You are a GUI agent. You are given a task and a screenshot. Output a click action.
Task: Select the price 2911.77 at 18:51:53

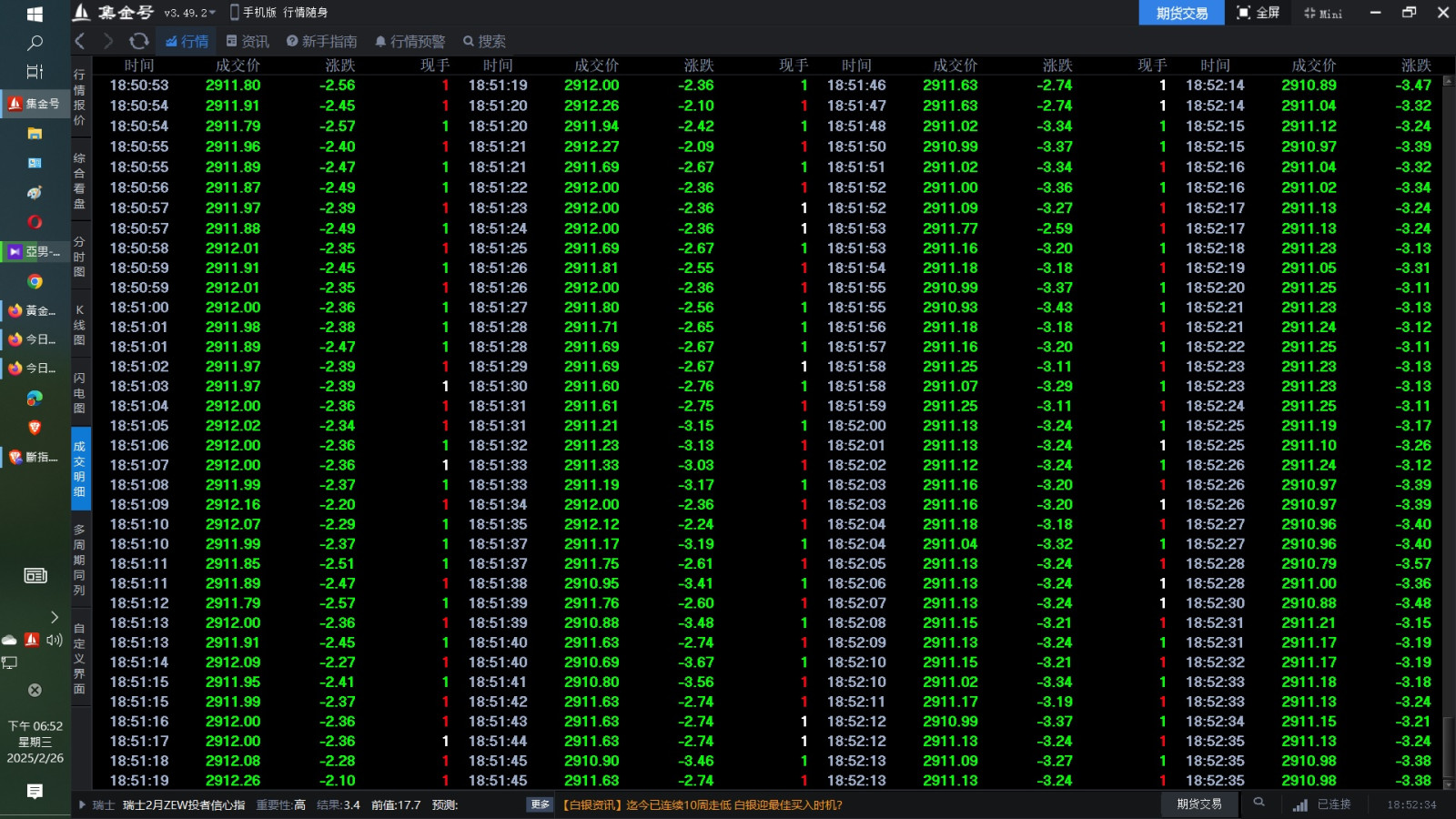pos(950,228)
